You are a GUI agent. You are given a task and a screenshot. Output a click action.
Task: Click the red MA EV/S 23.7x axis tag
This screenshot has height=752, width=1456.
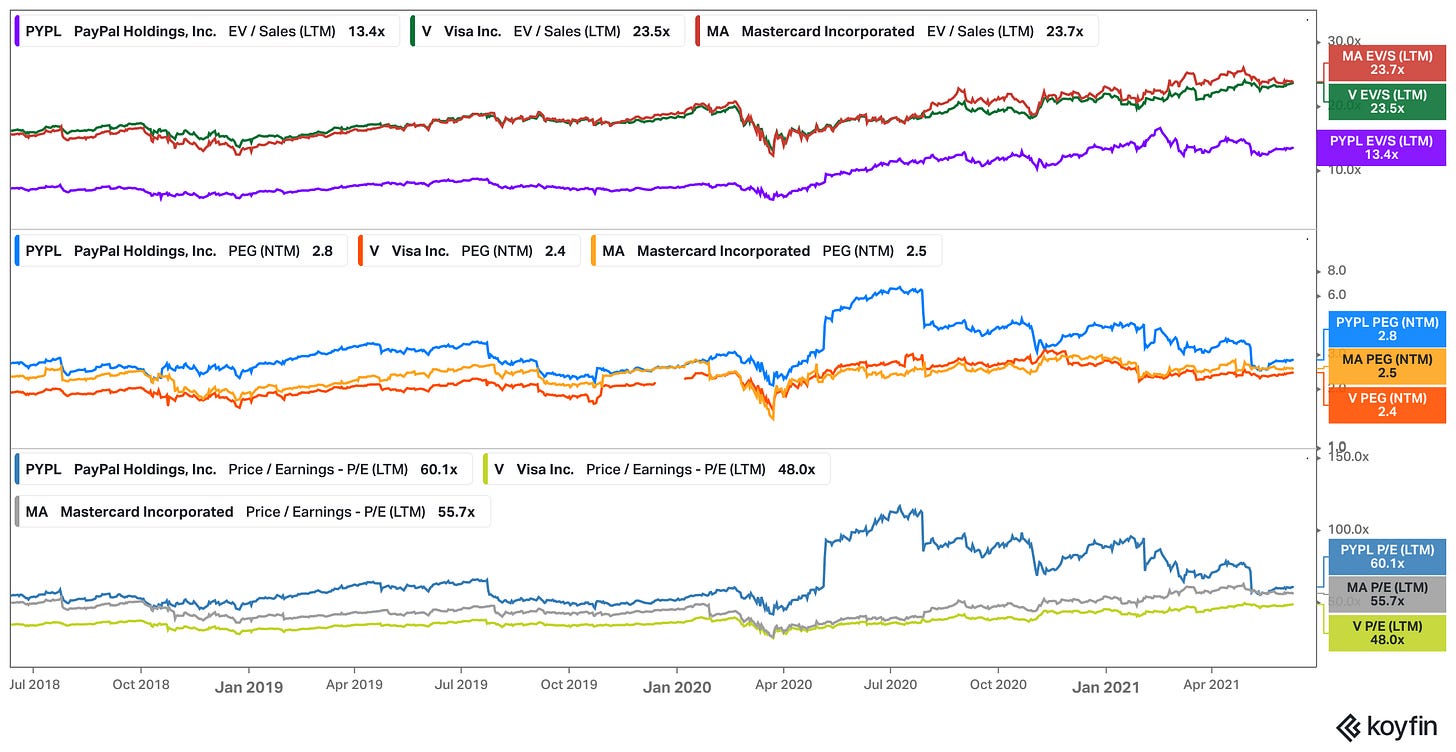(x=1385, y=62)
